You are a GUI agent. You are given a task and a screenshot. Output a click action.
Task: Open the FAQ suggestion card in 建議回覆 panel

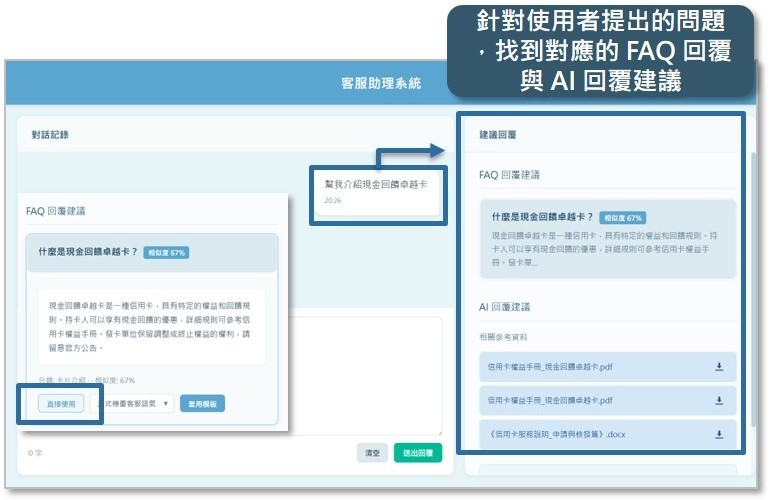608,238
